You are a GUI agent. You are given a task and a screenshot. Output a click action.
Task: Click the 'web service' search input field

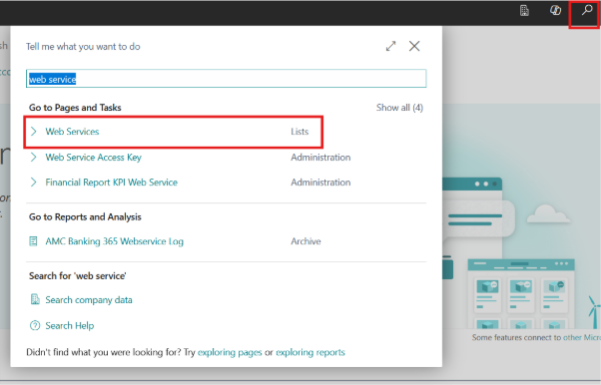click(226, 79)
